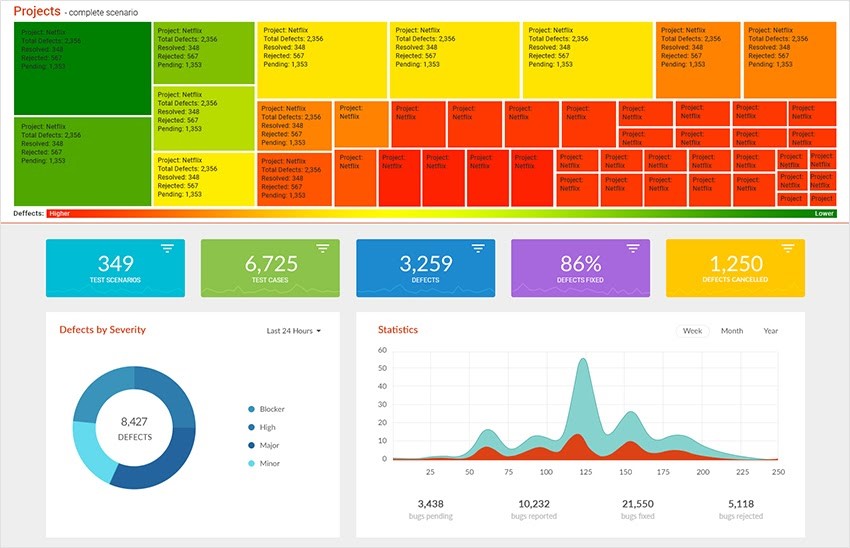Click the dark green top-left treemap tile

click(82, 68)
